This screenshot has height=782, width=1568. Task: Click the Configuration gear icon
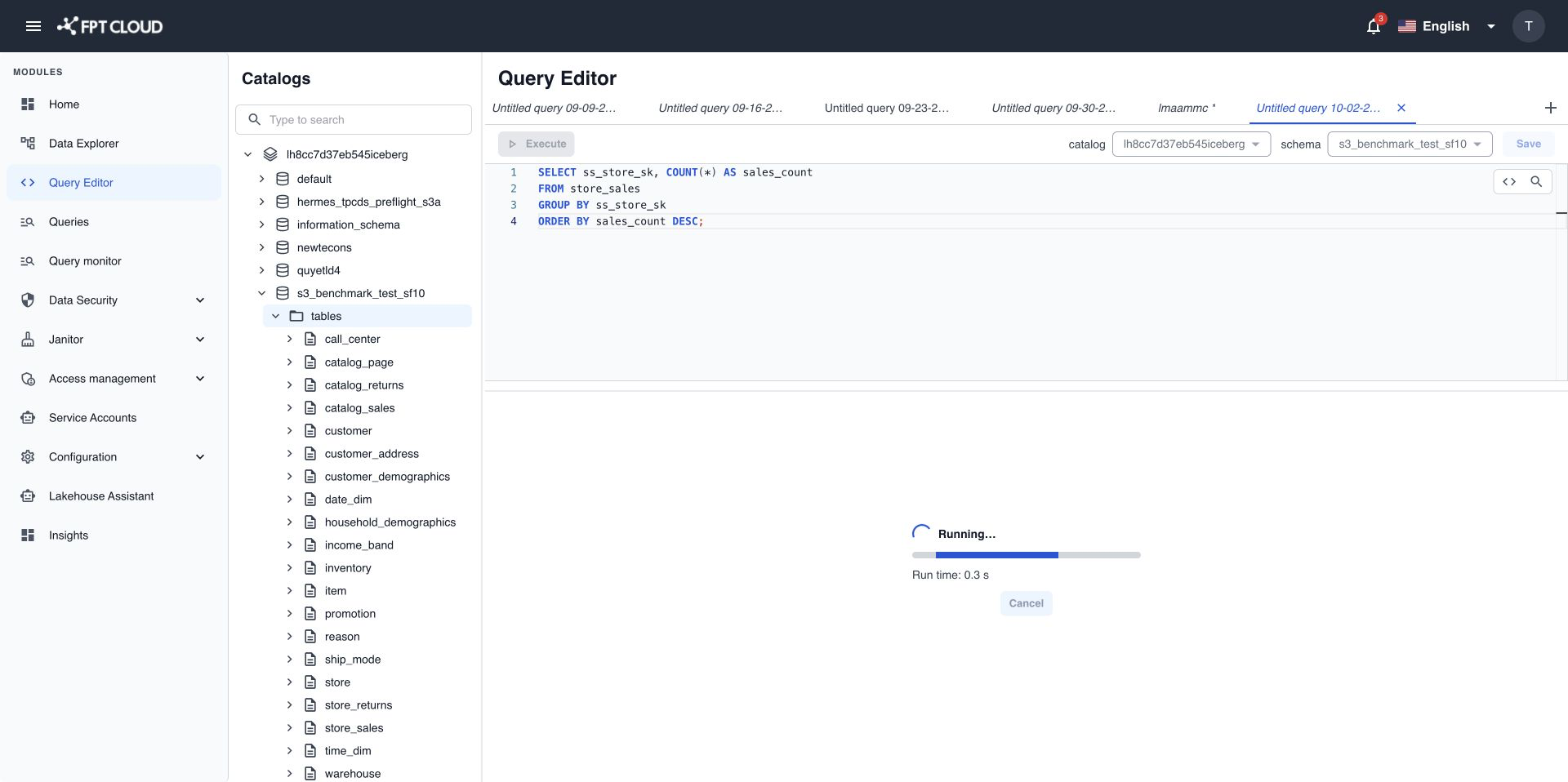[28, 457]
